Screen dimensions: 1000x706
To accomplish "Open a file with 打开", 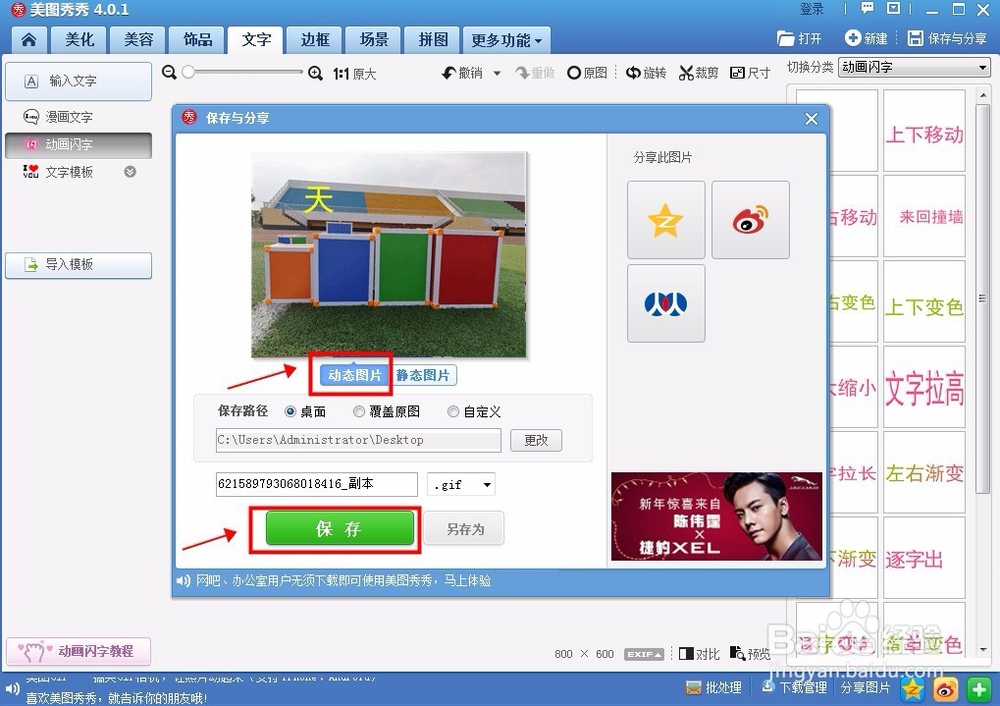I will click(800, 38).
